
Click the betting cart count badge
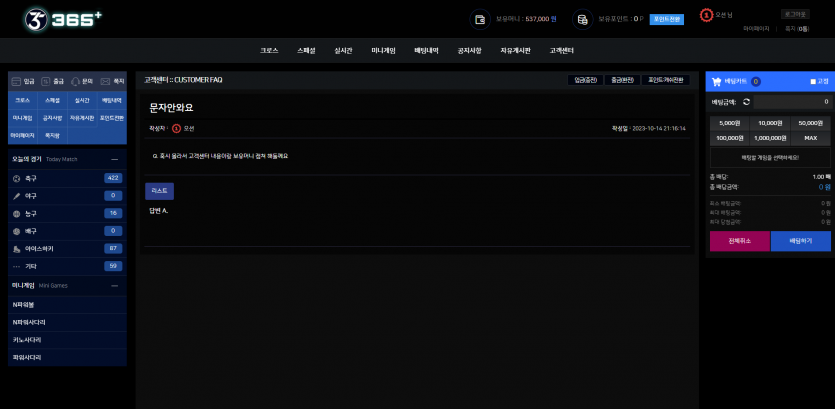pos(756,81)
